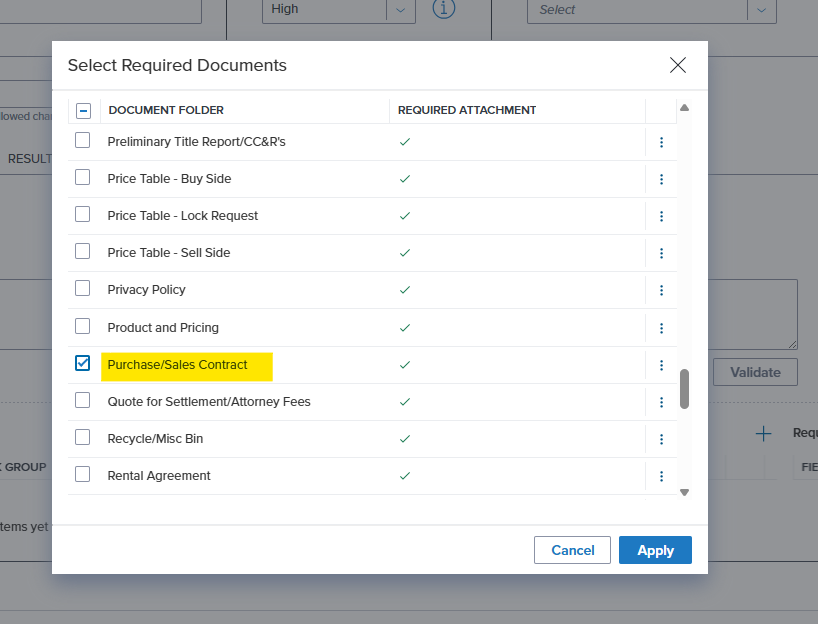Toggle the select-all header checkbox

point(83,111)
